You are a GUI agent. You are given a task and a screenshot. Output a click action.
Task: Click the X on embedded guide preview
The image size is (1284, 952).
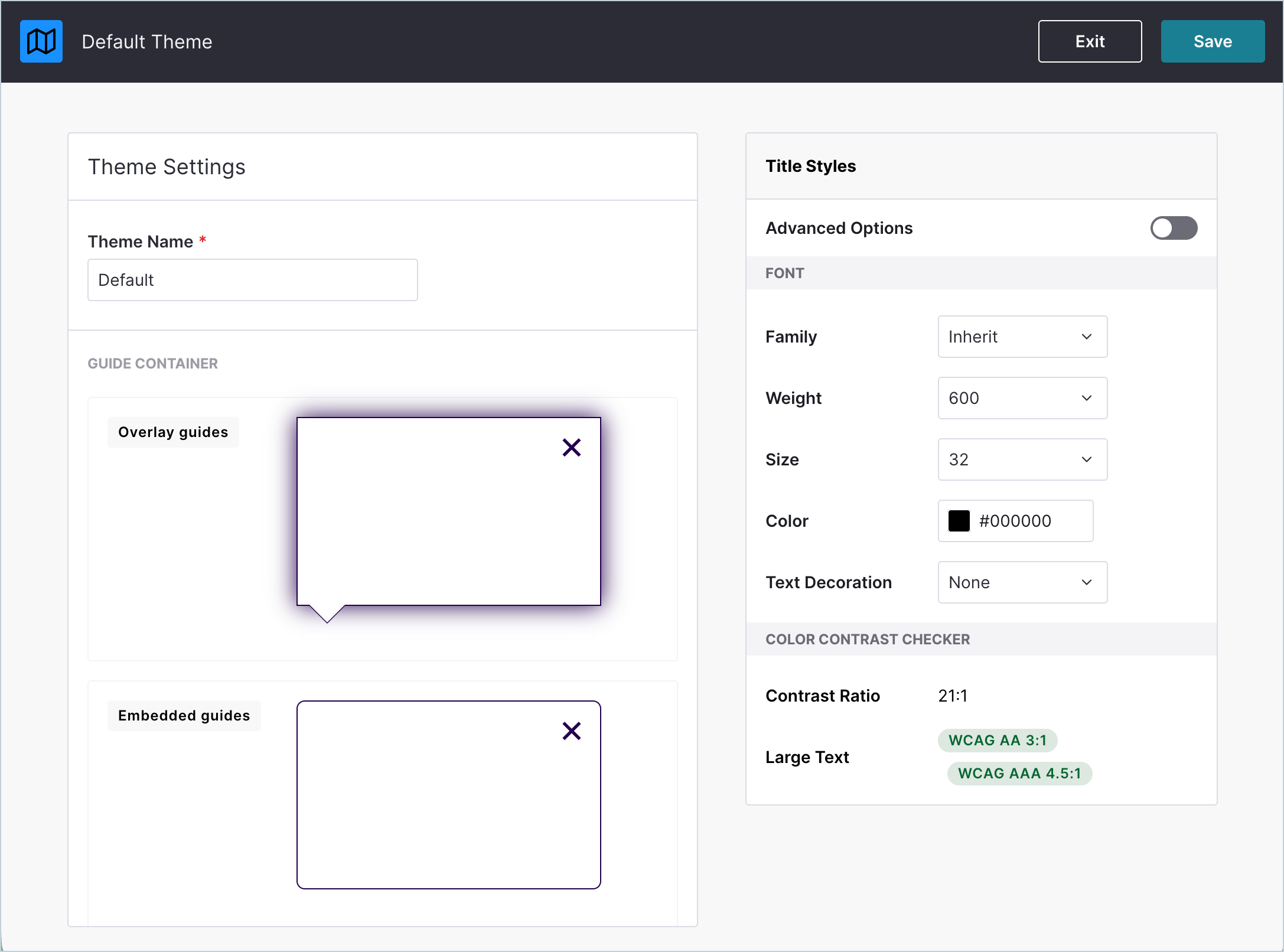point(571,731)
